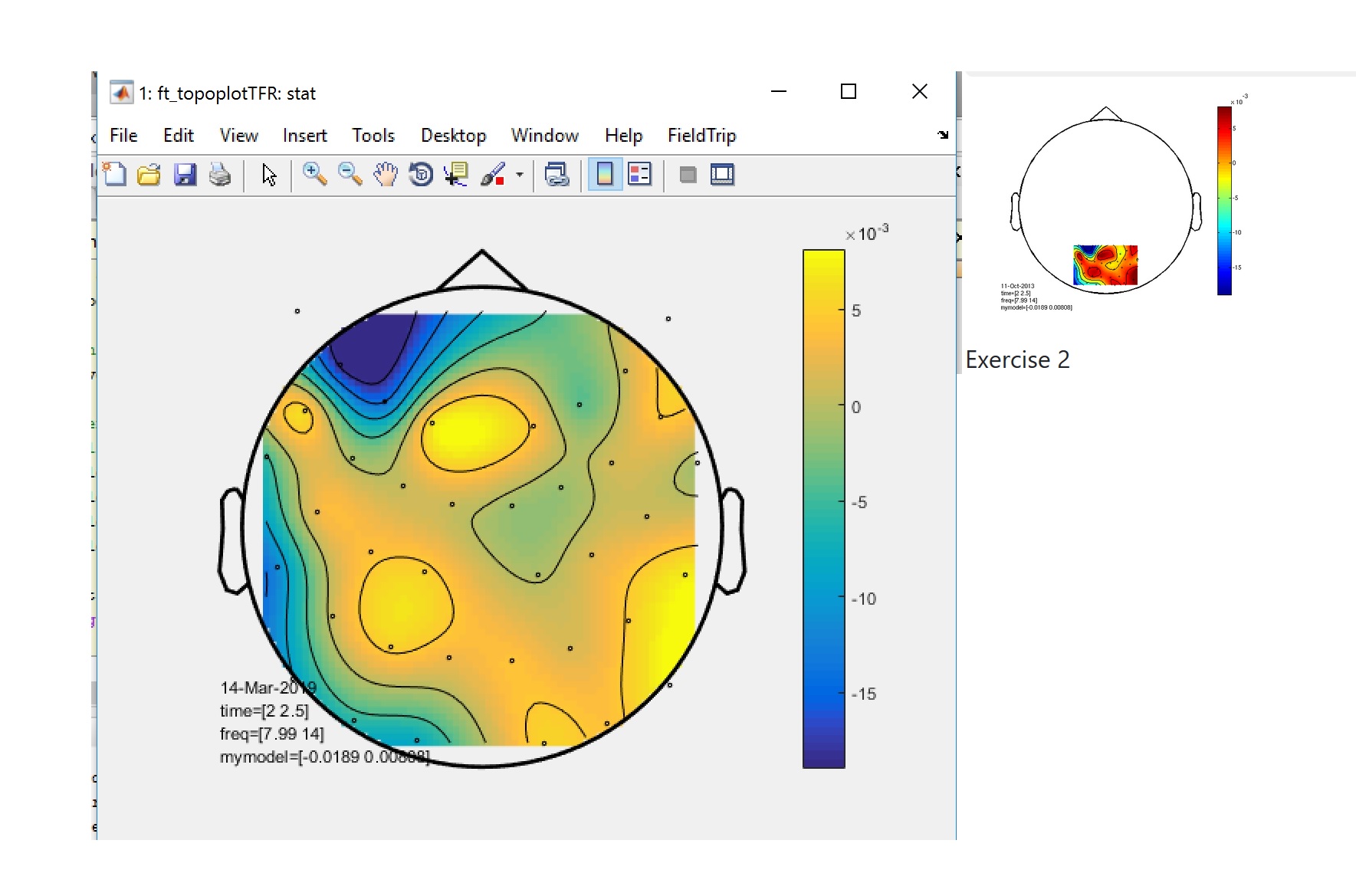Viewport: 1356px width, 896px height.
Task: Select the Zoom Out magnifier tool
Action: pyautogui.click(x=350, y=175)
